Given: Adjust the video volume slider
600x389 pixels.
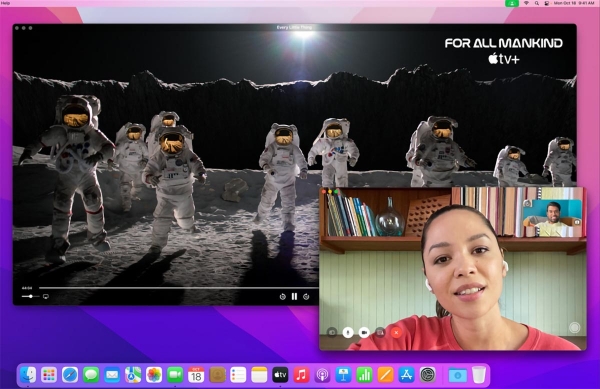Looking at the screenshot, I should (x=30, y=296).
